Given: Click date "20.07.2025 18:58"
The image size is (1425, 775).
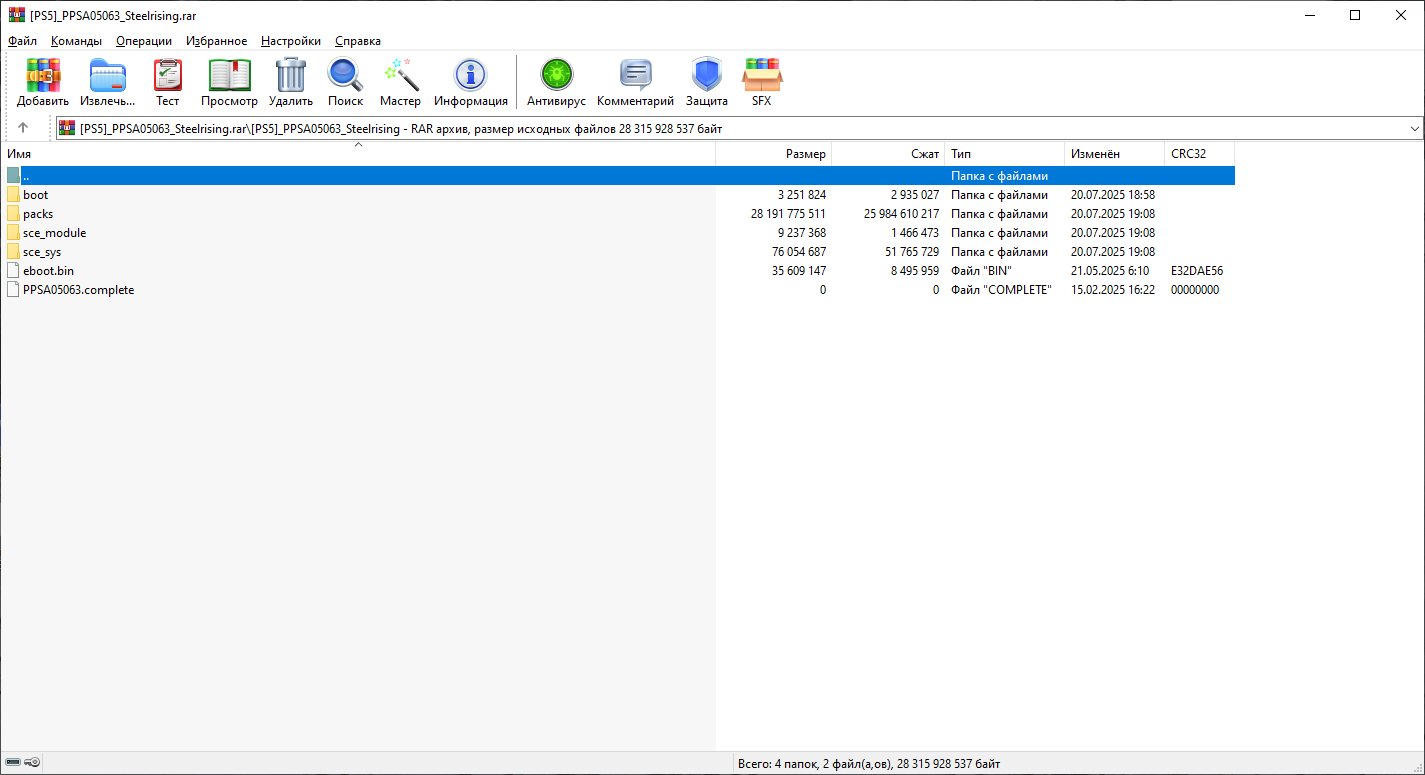Looking at the screenshot, I should (x=1113, y=195).
